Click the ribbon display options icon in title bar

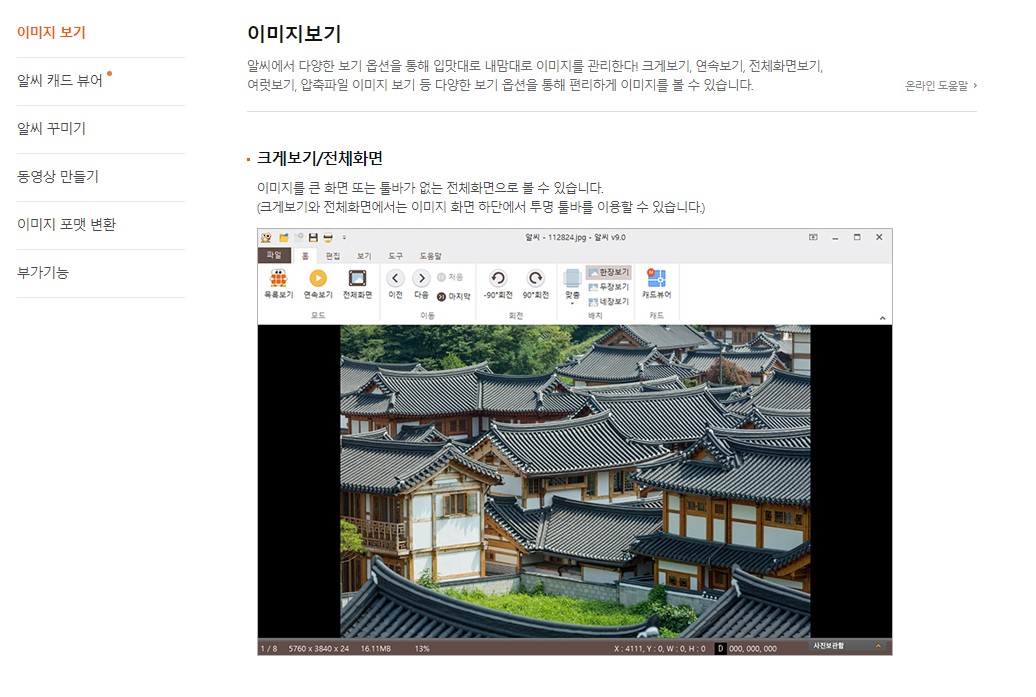pyautogui.click(x=813, y=237)
